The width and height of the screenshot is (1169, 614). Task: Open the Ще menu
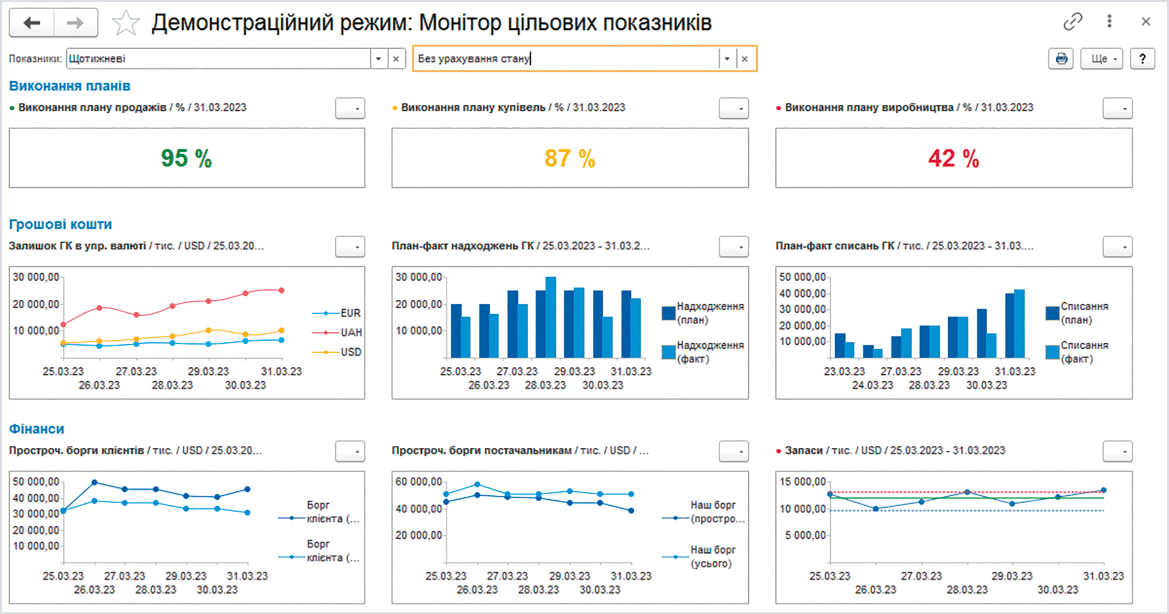pos(1102,58)
